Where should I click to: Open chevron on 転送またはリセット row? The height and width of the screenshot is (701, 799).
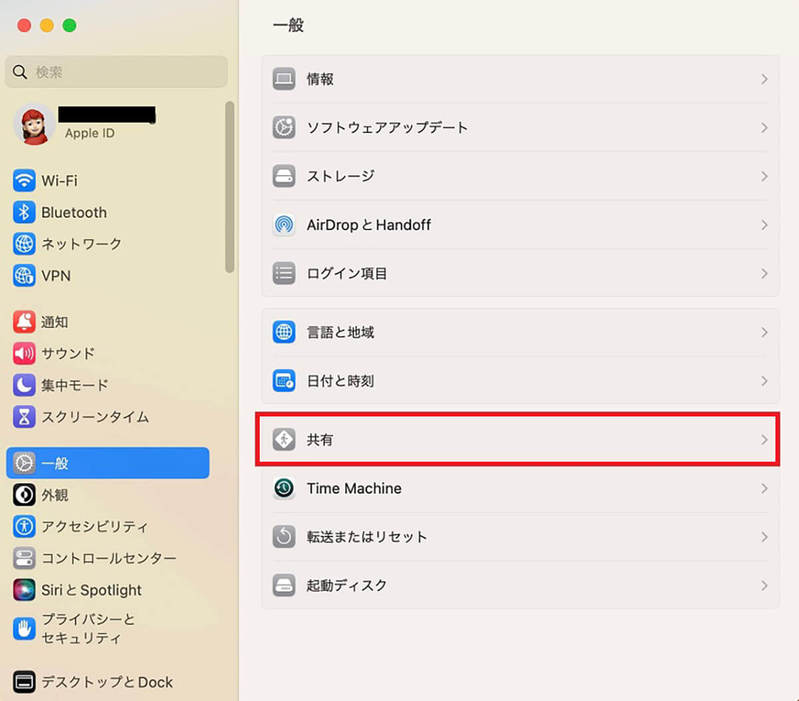pyautogui.click(x=764, y=537)
